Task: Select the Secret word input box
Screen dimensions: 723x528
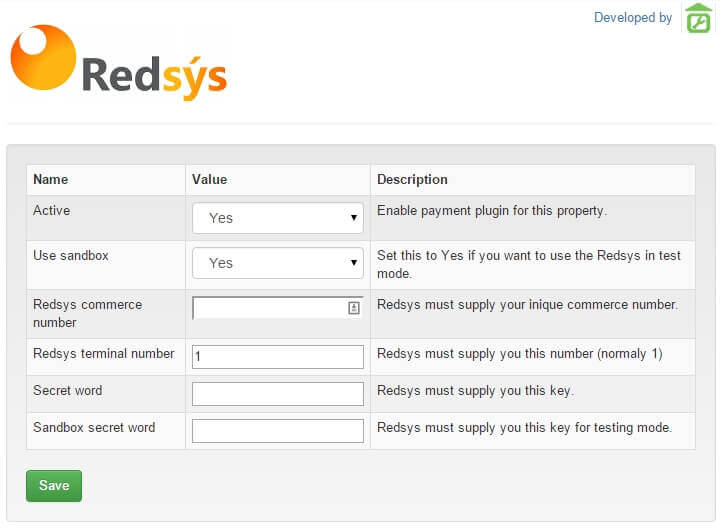Action: 277,394
